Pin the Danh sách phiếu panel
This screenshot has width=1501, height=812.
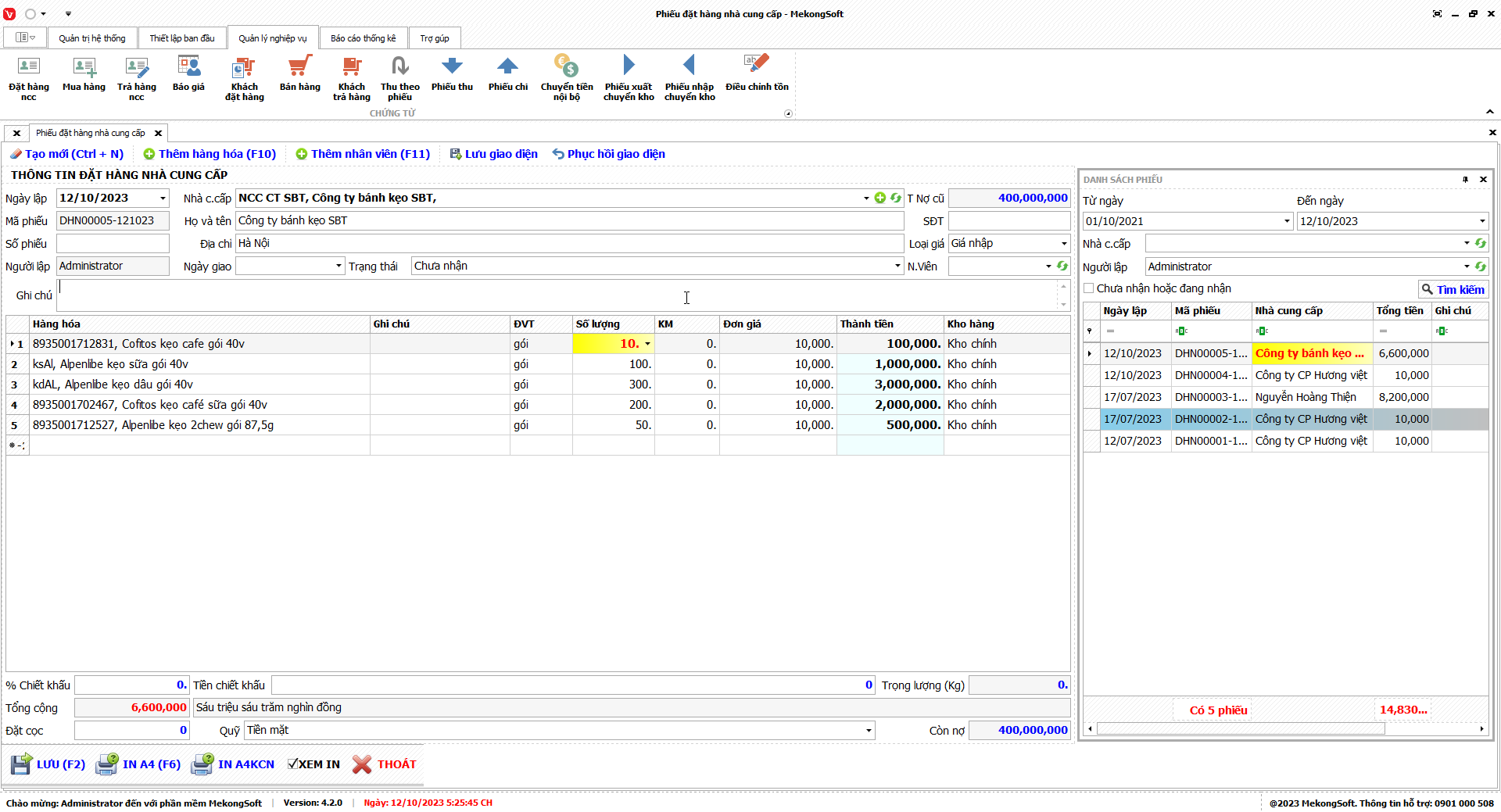click(x=1465, y=180)
